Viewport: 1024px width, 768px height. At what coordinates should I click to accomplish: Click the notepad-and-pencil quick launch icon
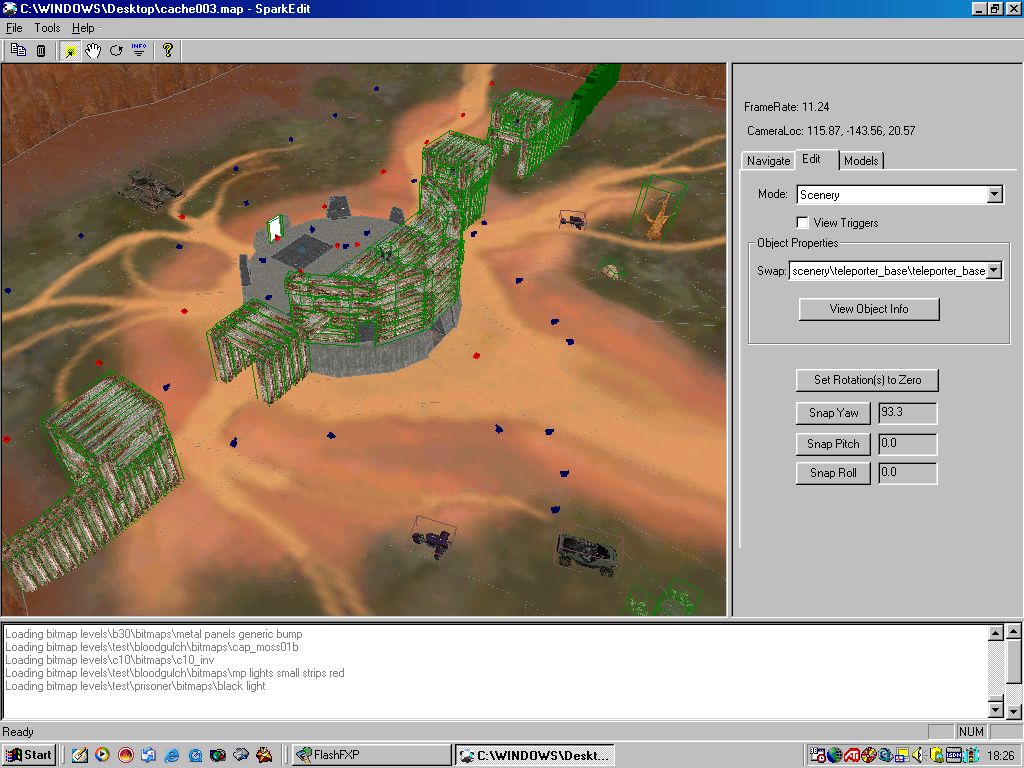pyautogui.click(x=80, y=755)
